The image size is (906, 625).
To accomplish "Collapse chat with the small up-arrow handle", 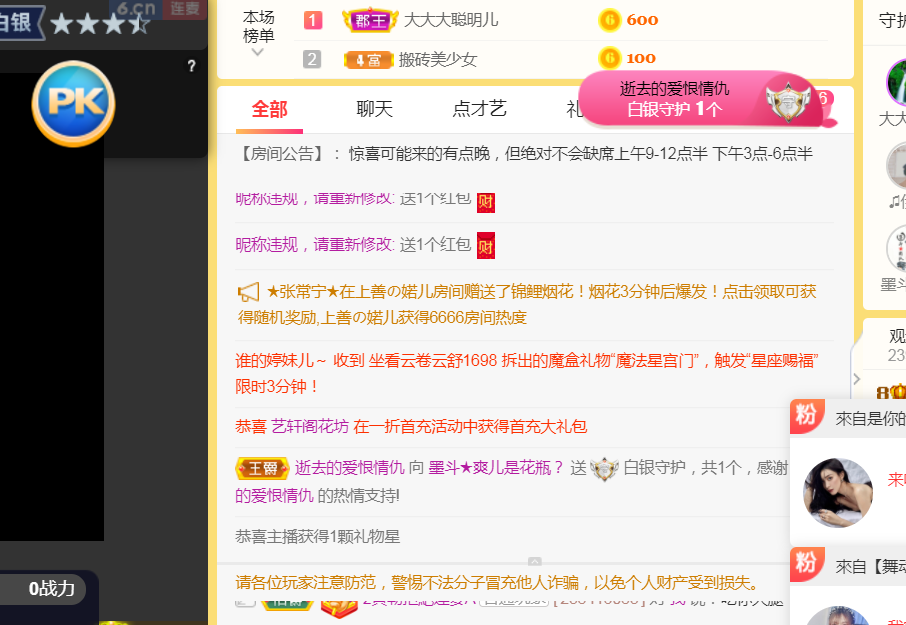I will (x=534, y=561).
